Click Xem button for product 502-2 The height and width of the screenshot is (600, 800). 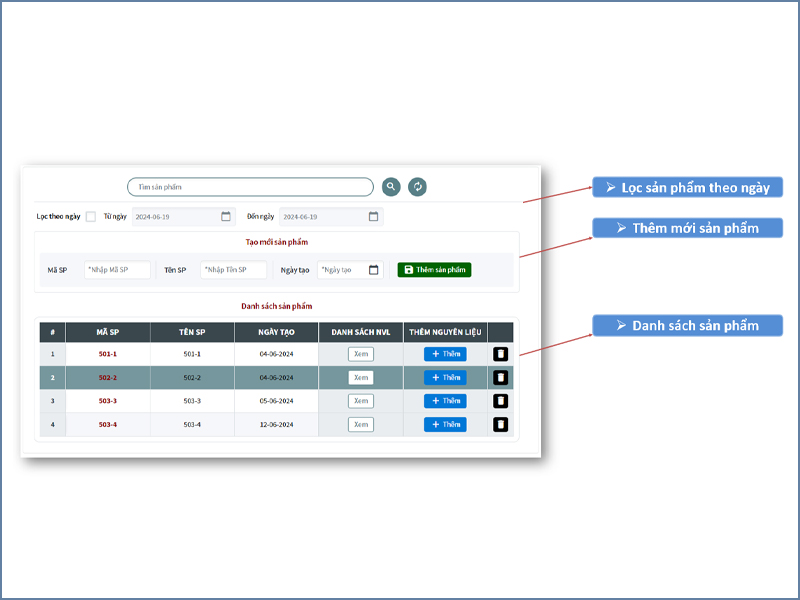pos(361,378)
